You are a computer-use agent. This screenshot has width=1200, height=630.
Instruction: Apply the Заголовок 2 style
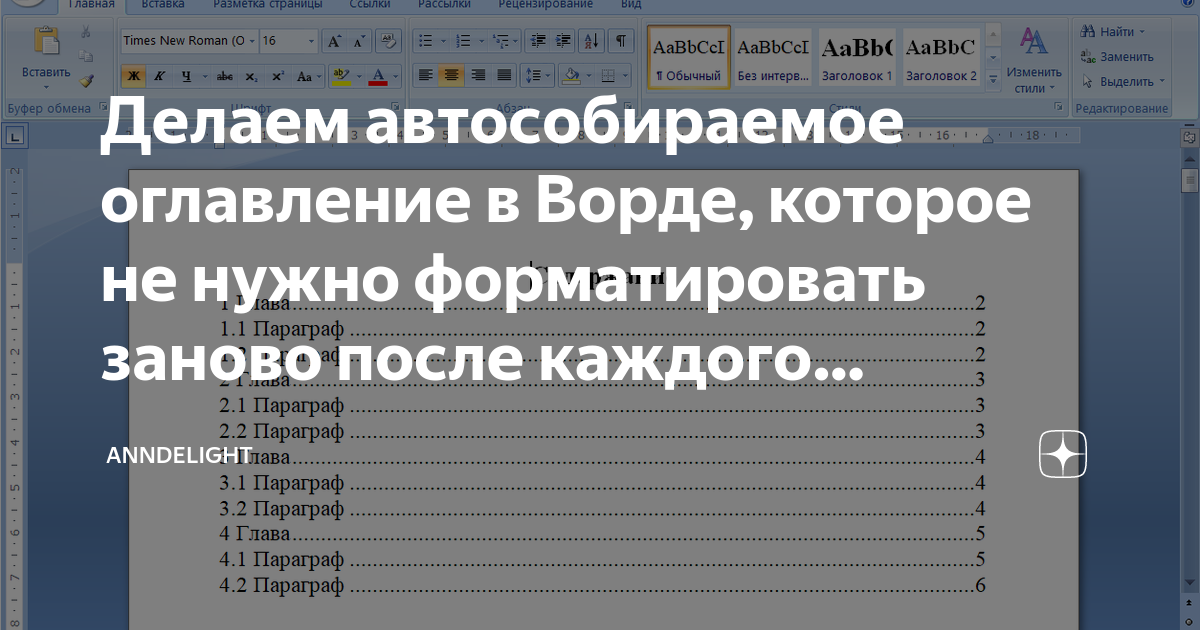coord(941,57)
